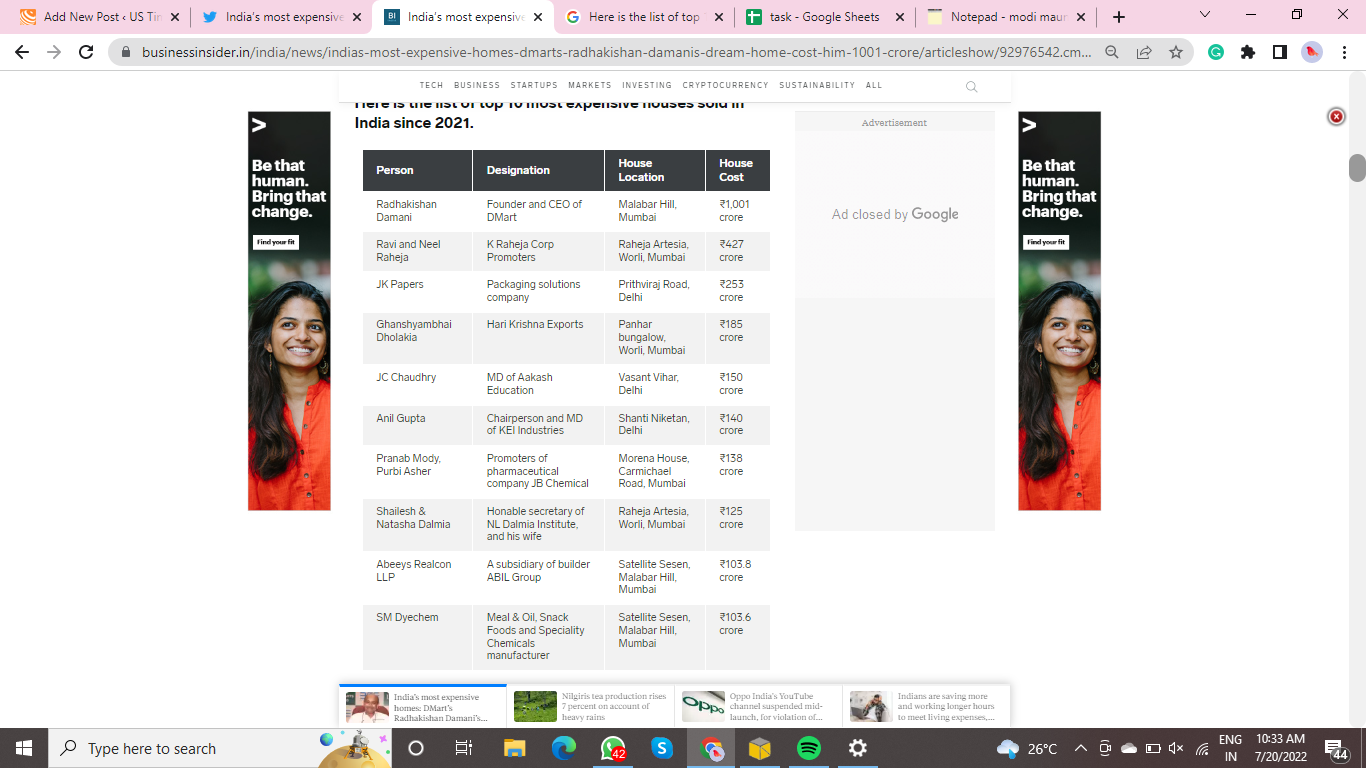Click the Find your fit button in left ad
Image resolution: width=1366 pixels, height=768 pixels.
[x=276, y=242]
